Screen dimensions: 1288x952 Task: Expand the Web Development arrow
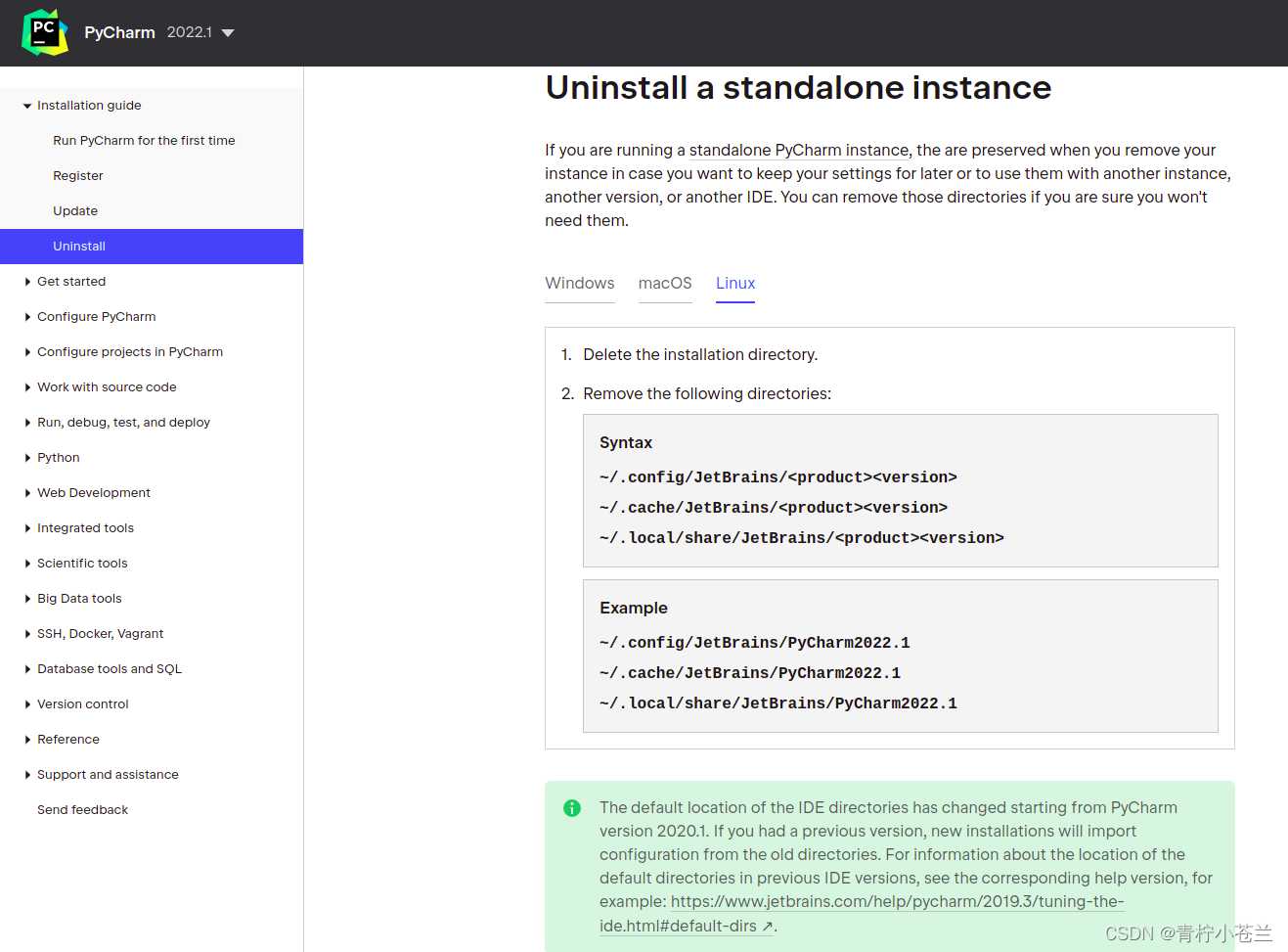coord(27,493)
